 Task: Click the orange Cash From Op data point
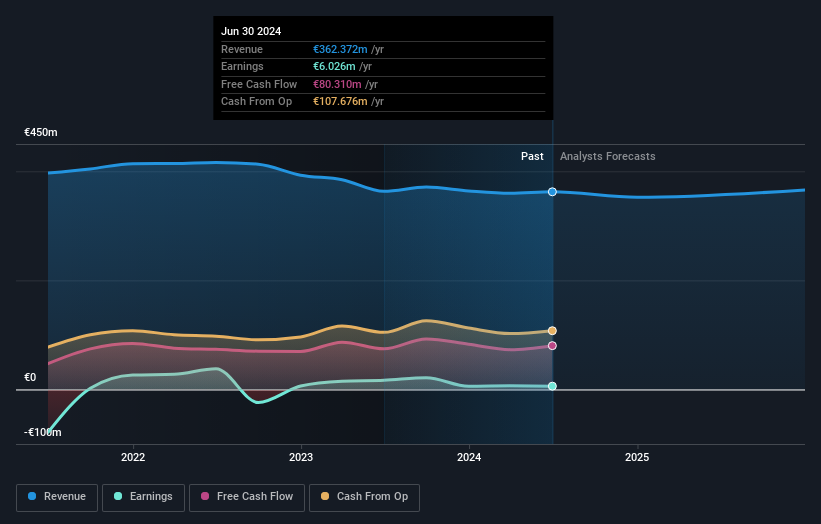[552, 330]
